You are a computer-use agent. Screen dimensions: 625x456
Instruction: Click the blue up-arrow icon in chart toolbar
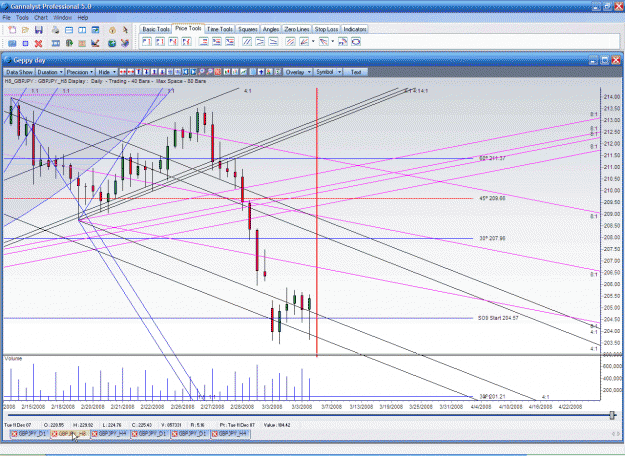point(261,72)
